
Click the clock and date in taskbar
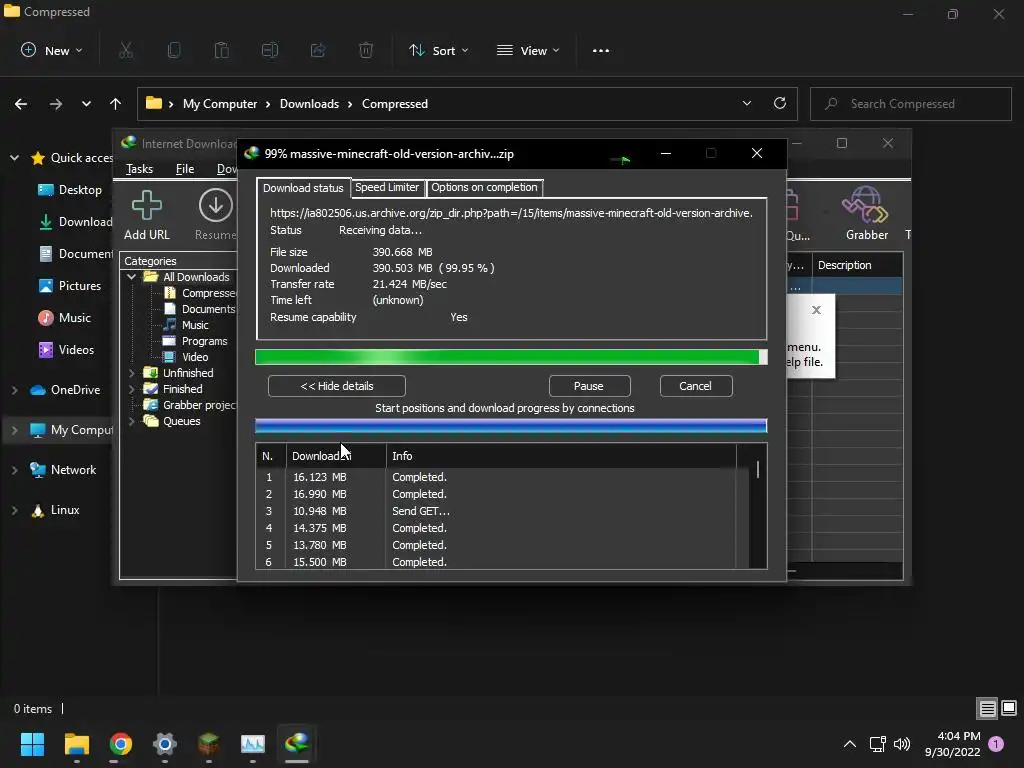point(952,744)
